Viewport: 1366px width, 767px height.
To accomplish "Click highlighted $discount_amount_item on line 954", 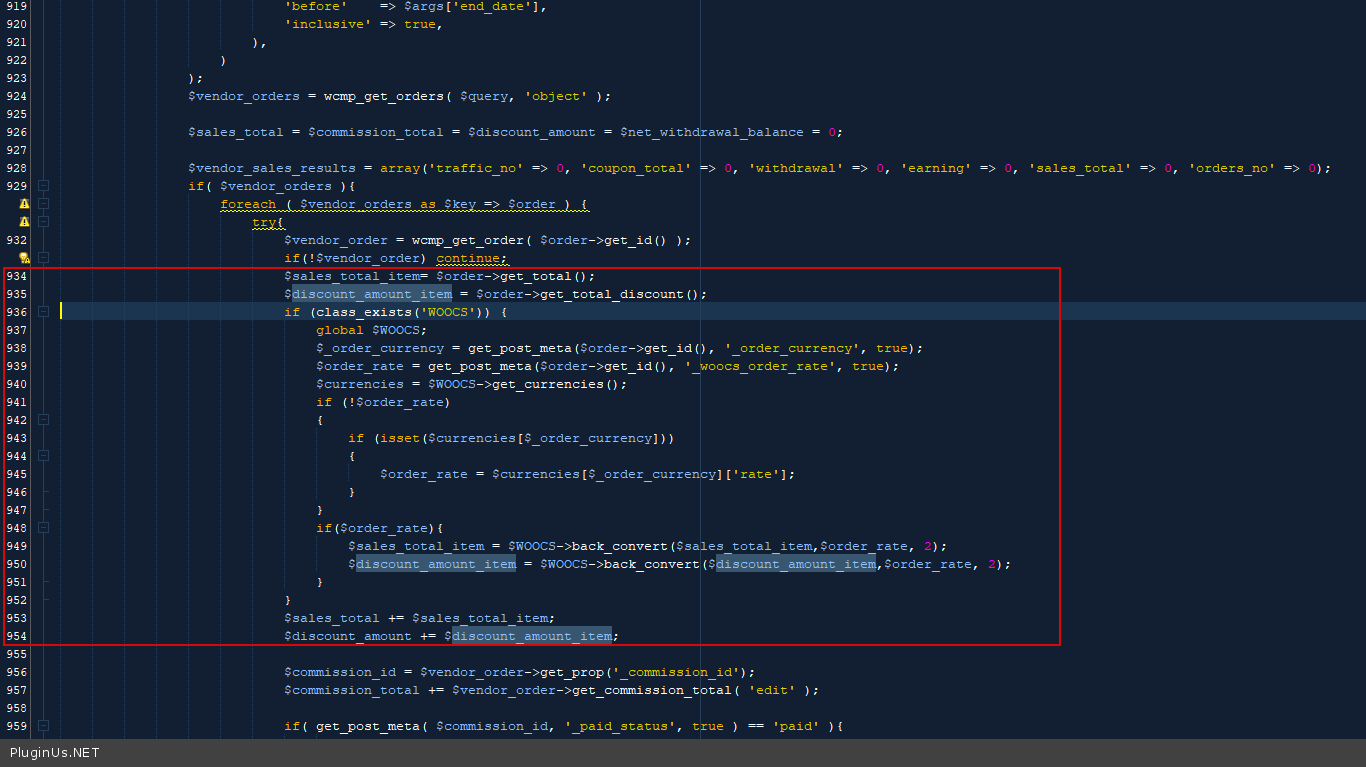I will coord(531,636).
